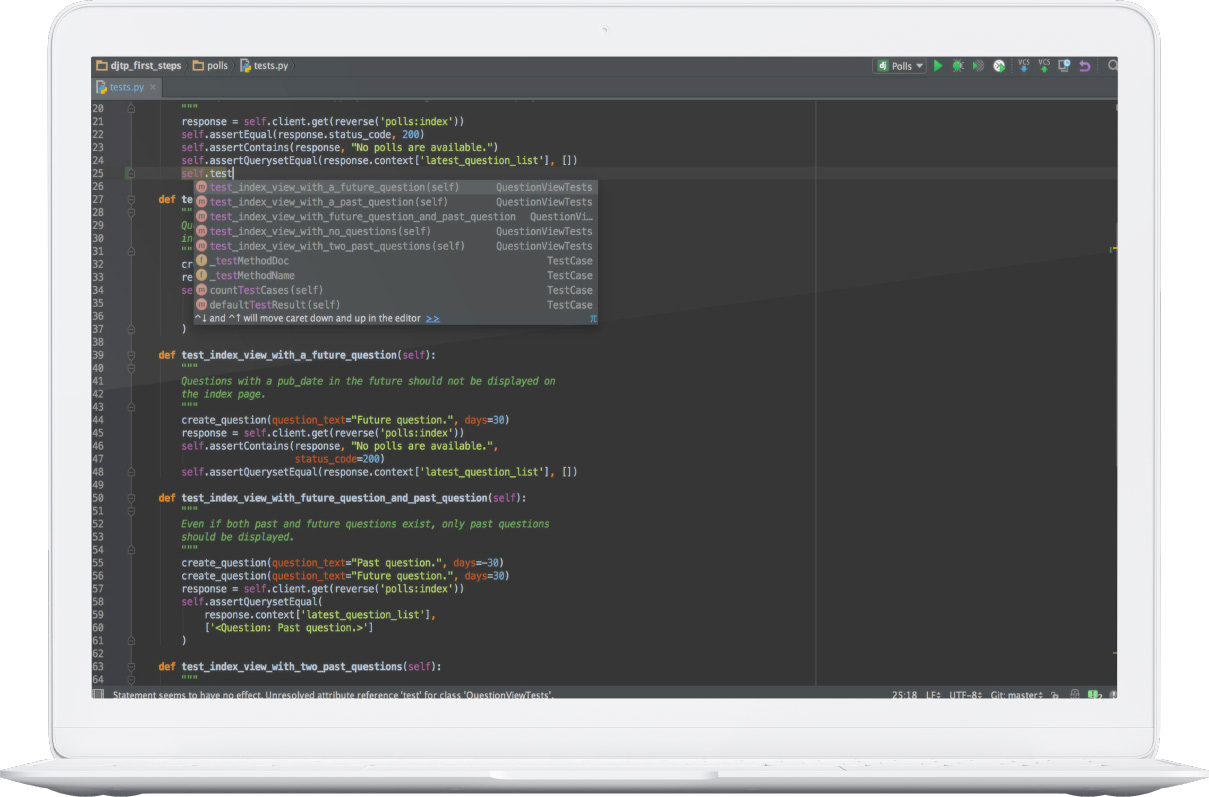Click the '>>' link in completion hint
This screenshot has width=1209, height=797.
(432, 319)
